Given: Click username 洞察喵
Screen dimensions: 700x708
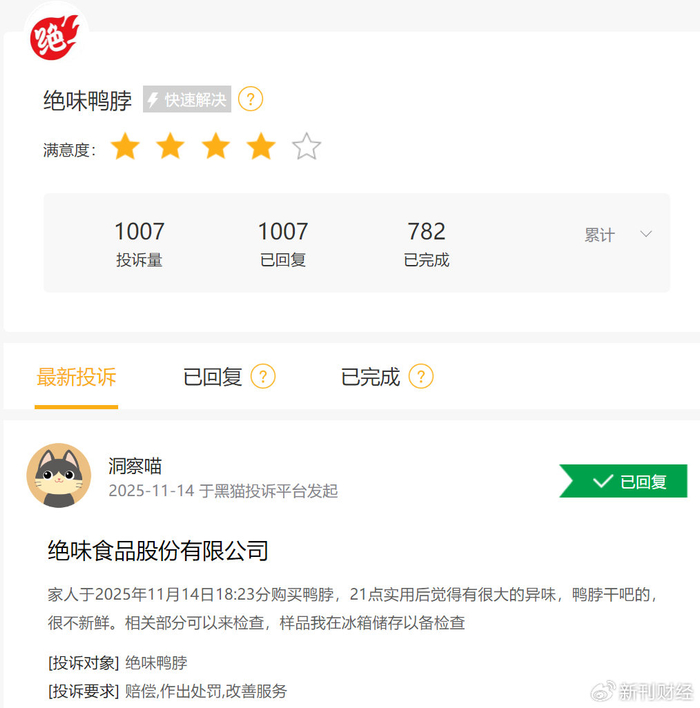Looking at the screenshot, I should tap(135, 466).
